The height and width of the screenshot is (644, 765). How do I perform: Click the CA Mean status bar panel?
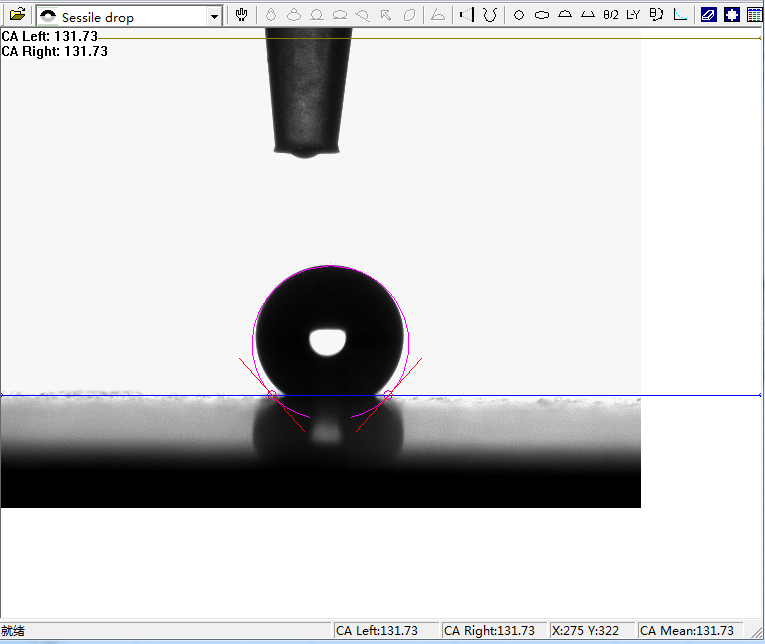tap(687, 631)
